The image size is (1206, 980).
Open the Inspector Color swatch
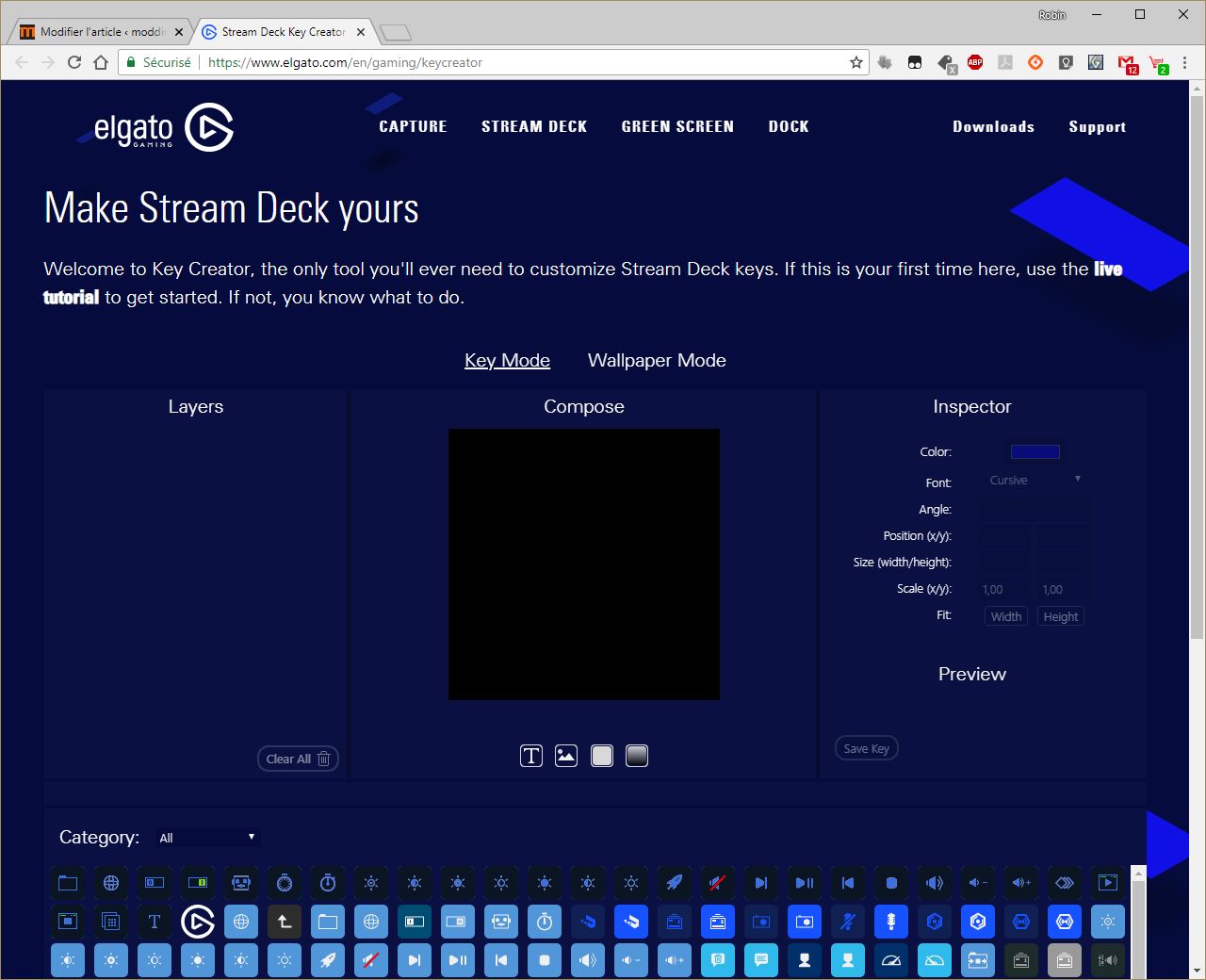1035,452
